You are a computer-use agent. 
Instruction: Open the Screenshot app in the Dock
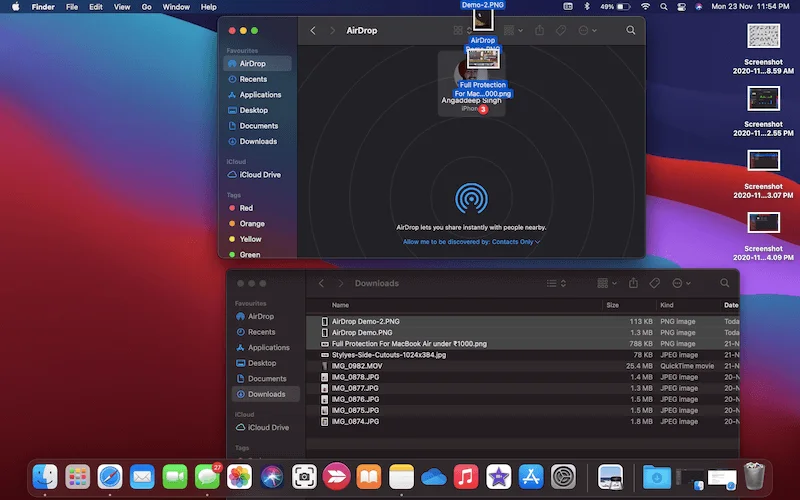click(304, 477)
